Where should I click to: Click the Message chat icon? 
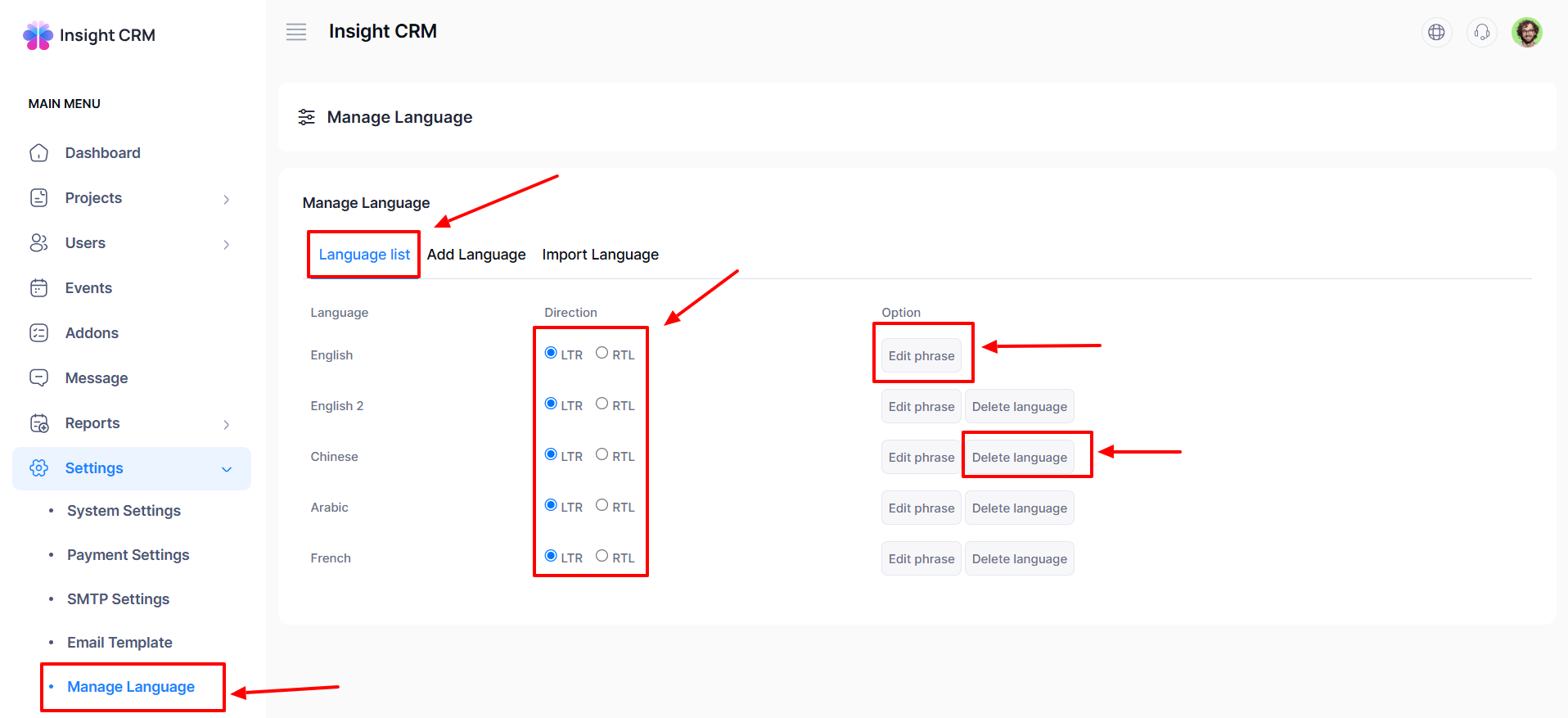[38, 378]
